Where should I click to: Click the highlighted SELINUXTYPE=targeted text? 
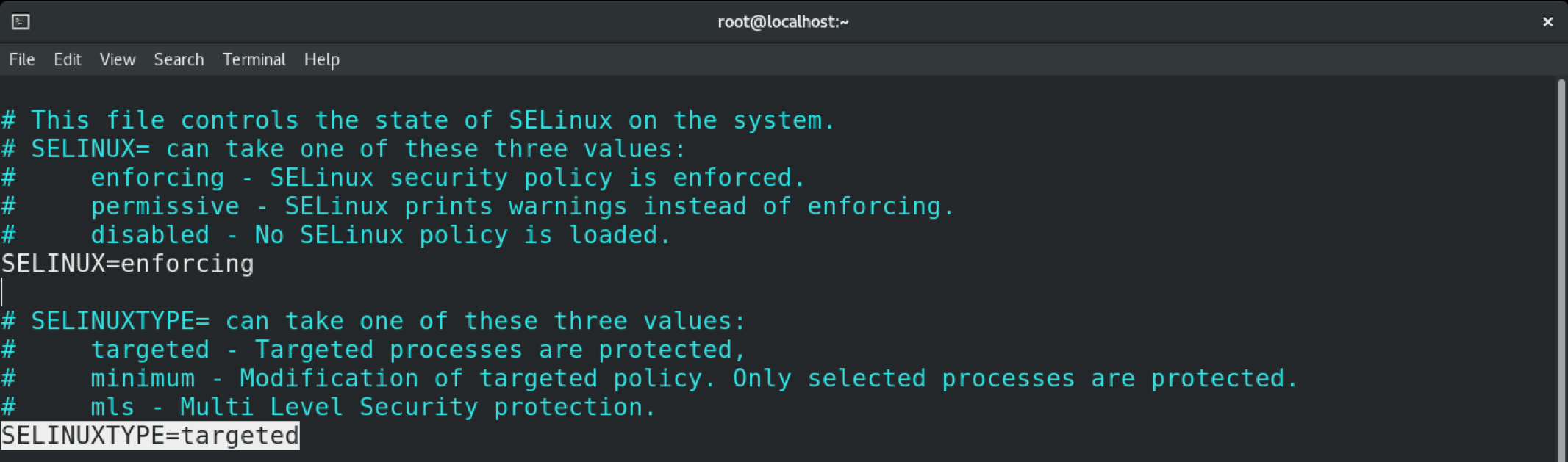coord(149,435)
